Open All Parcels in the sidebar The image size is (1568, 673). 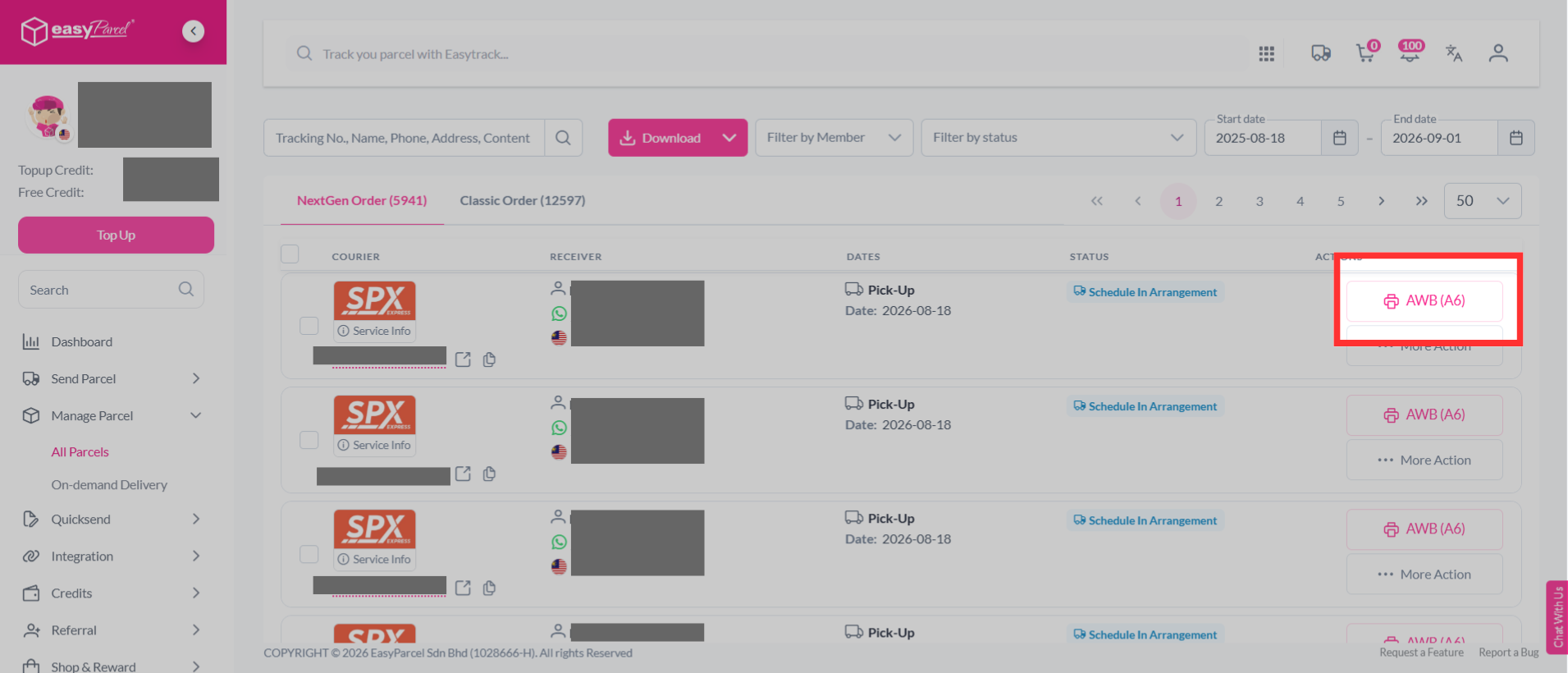pyautogui.click(x=80, y=452)
